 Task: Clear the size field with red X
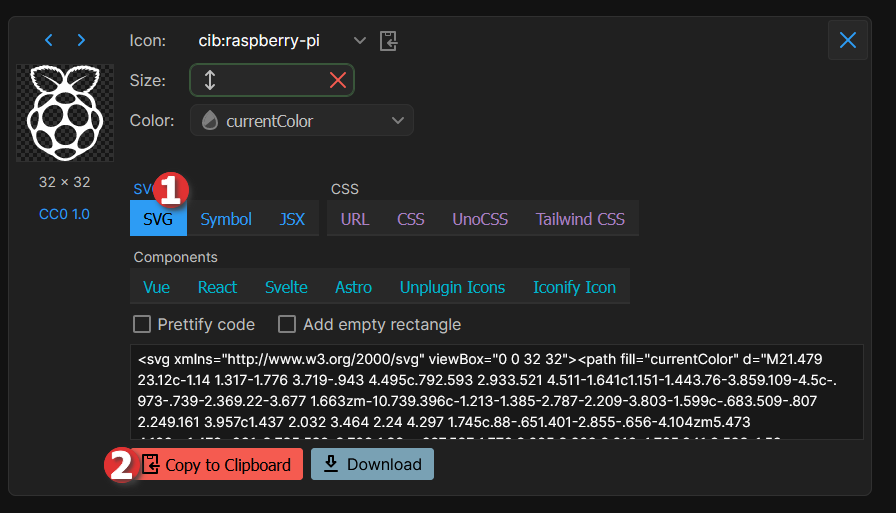(x=338, y=81)
